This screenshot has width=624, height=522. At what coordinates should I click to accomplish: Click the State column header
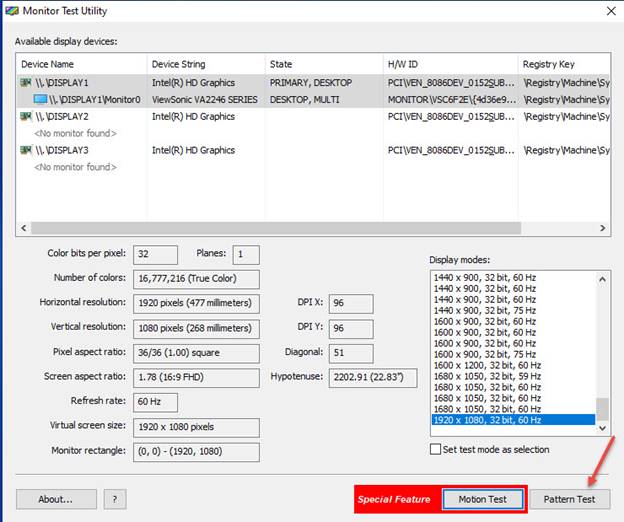[322, 64]
